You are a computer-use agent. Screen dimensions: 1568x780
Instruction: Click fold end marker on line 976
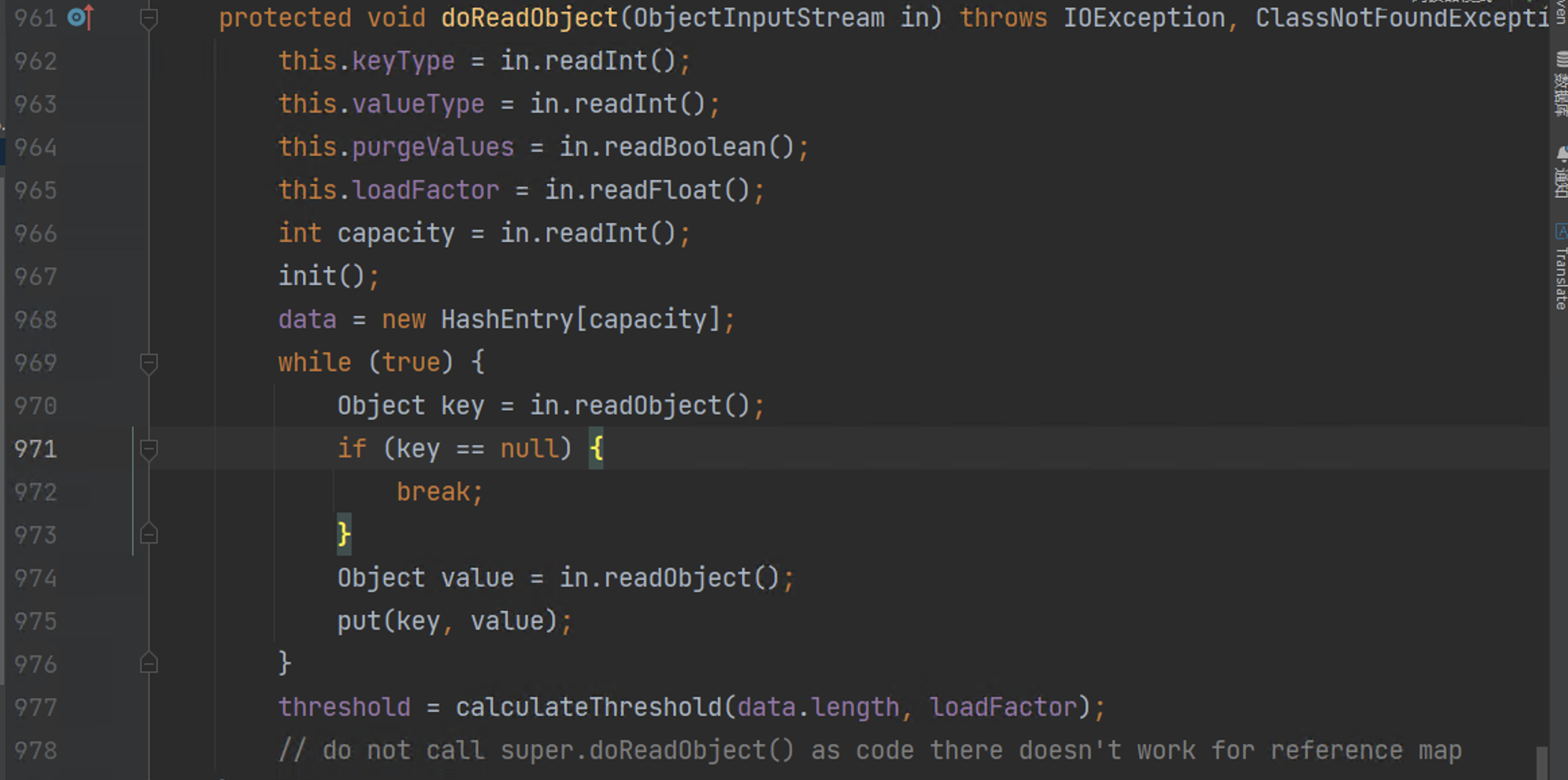pos(149,664)
